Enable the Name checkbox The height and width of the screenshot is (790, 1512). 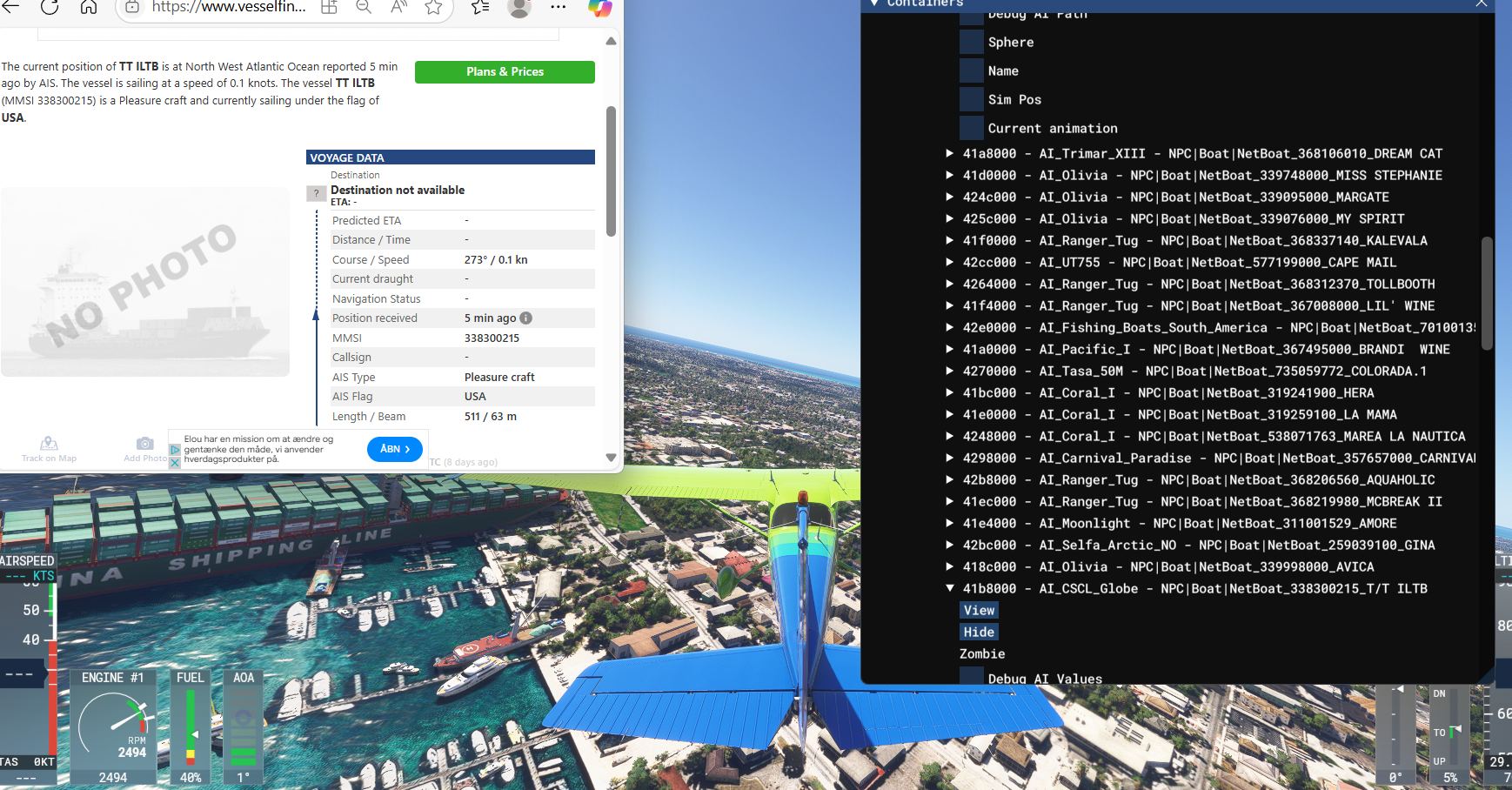point(971,70)
